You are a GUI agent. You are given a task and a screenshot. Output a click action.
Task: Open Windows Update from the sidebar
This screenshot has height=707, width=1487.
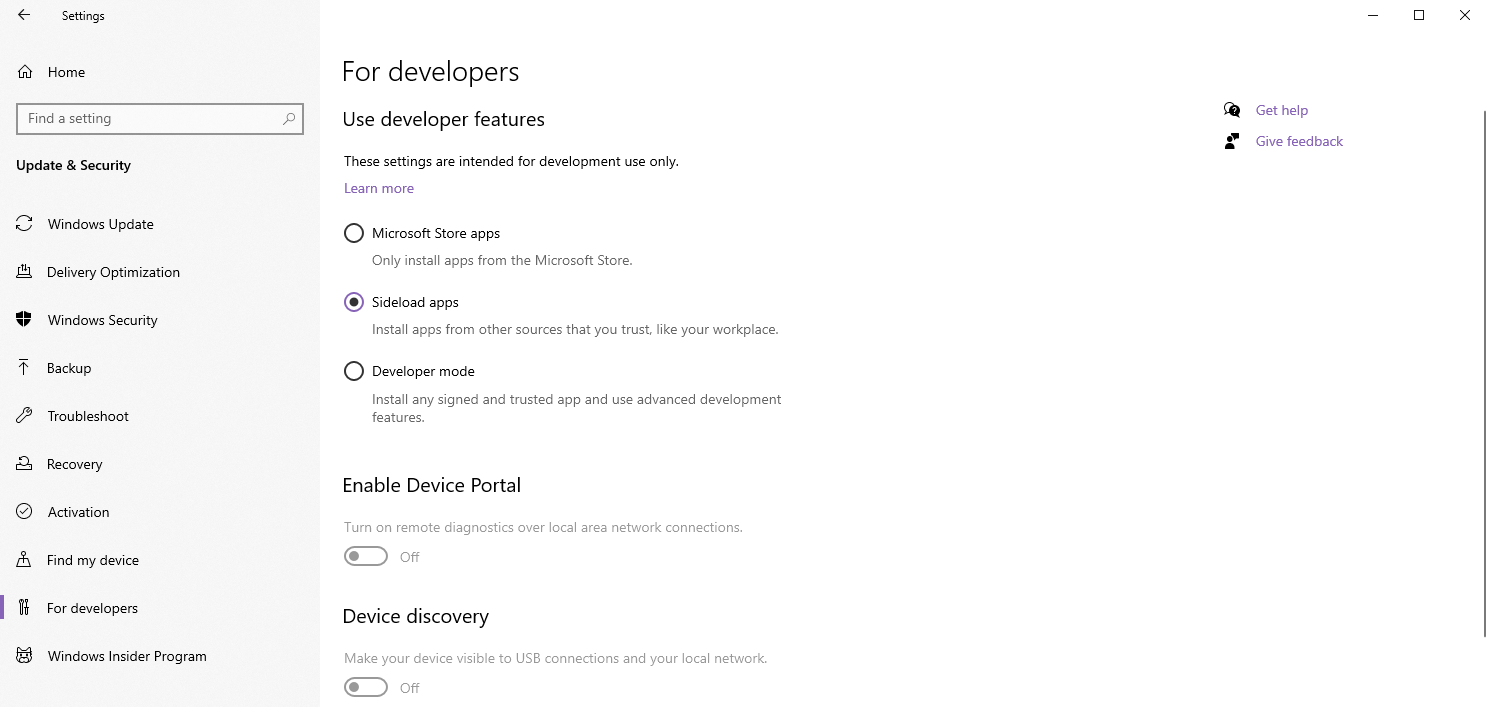click(x=24, y=224)
